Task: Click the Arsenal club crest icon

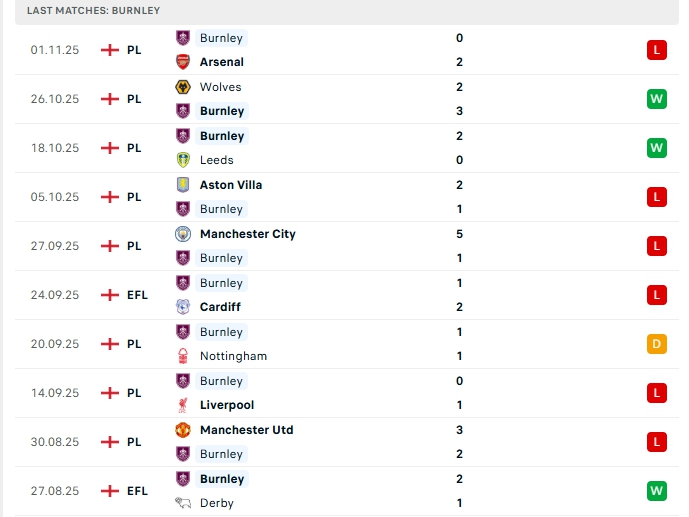Action: (183, 62)
